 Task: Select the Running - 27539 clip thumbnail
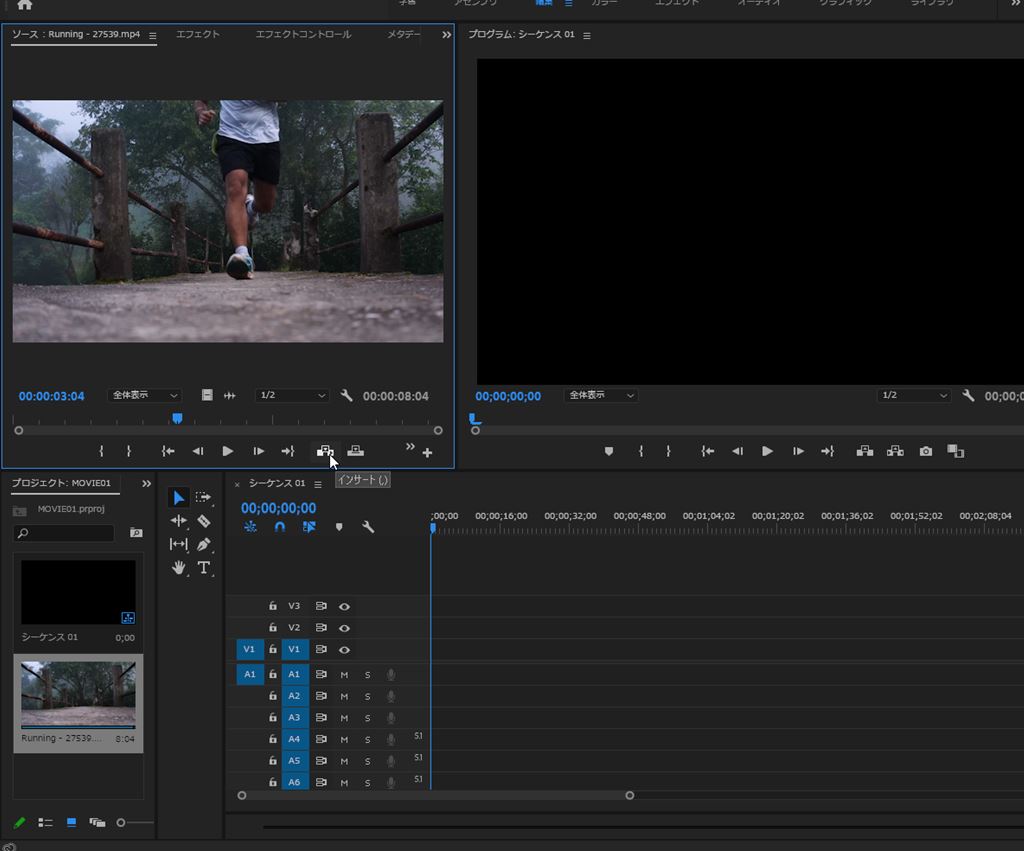[78, 695]
